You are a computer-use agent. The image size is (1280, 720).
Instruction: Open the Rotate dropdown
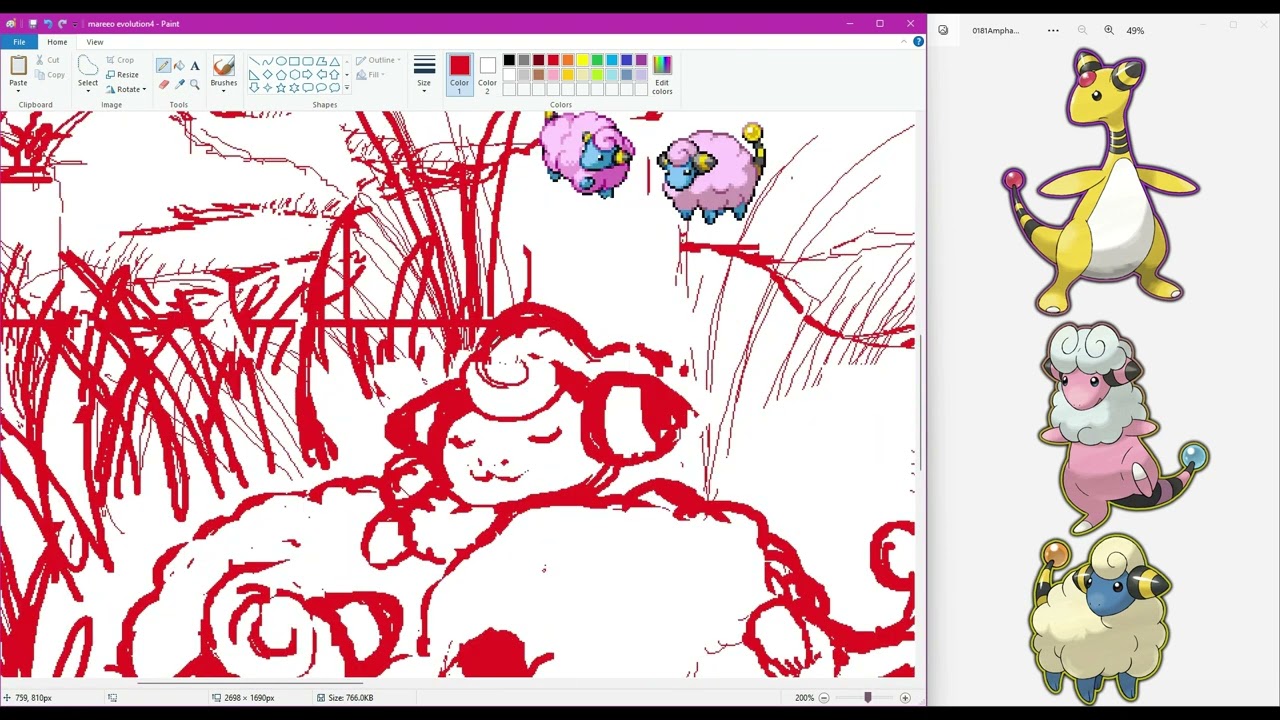[126, 89]
